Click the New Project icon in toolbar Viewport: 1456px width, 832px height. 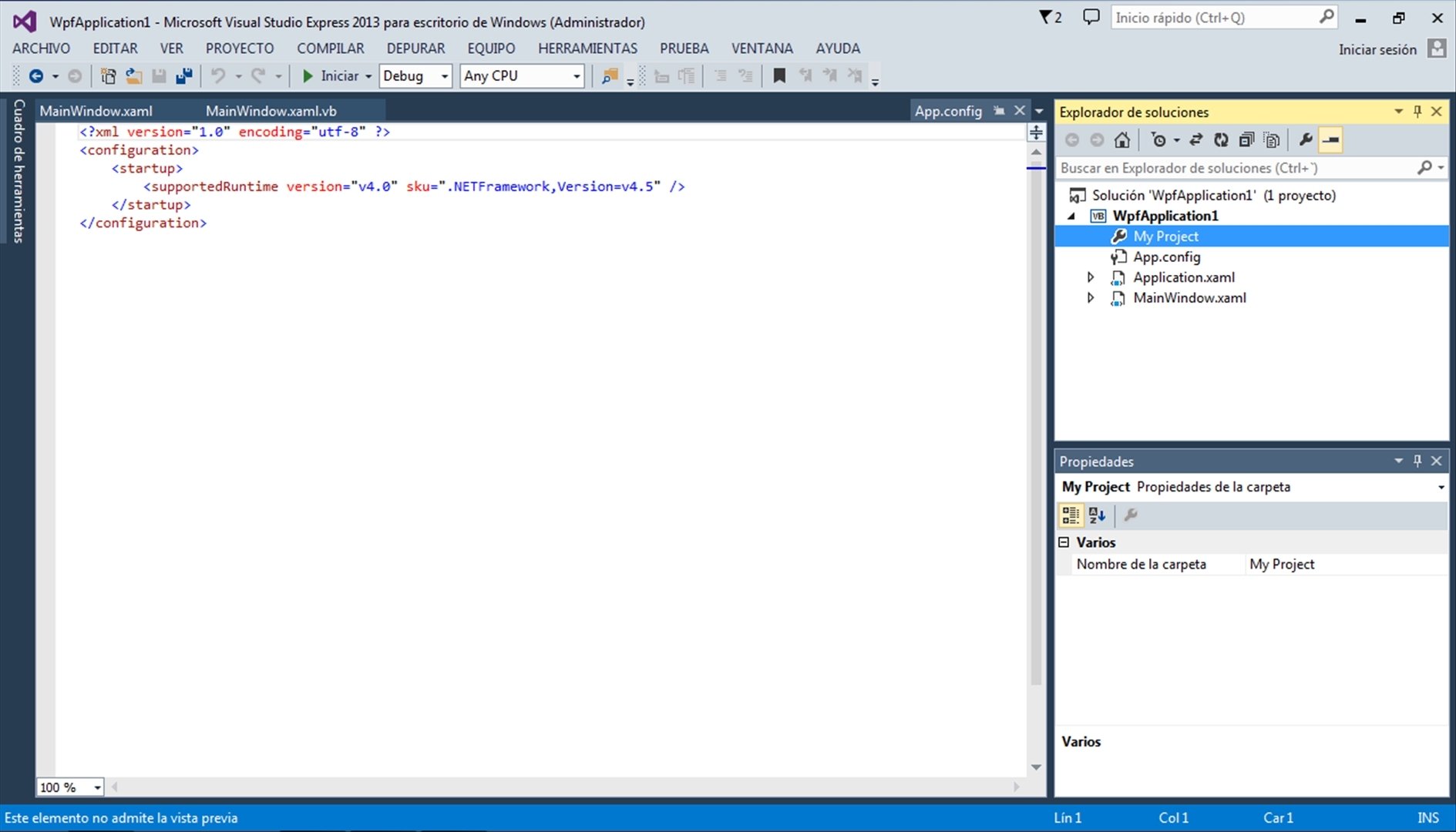point(109,76)
